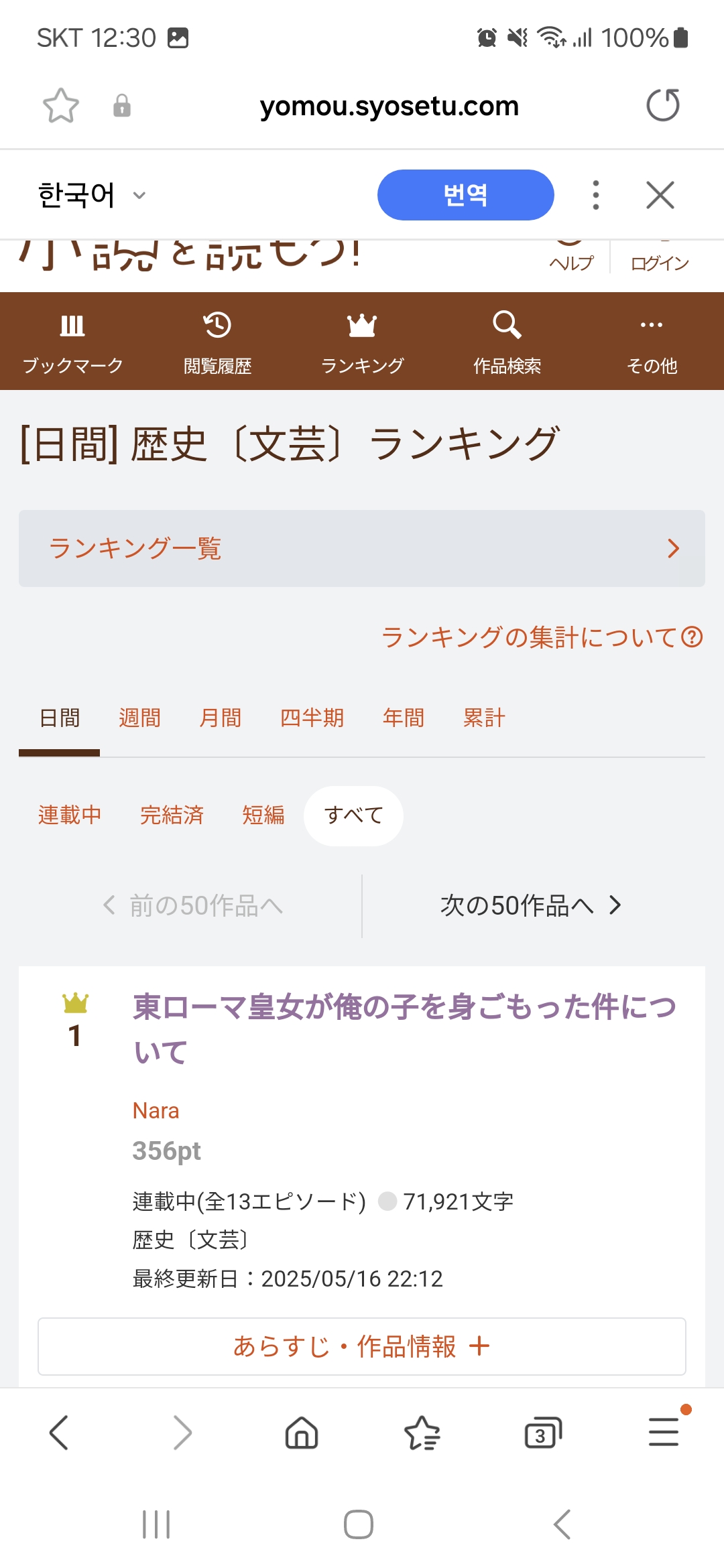
Task: Open the 한국어 language dropdown
Action: coord(92,195)
